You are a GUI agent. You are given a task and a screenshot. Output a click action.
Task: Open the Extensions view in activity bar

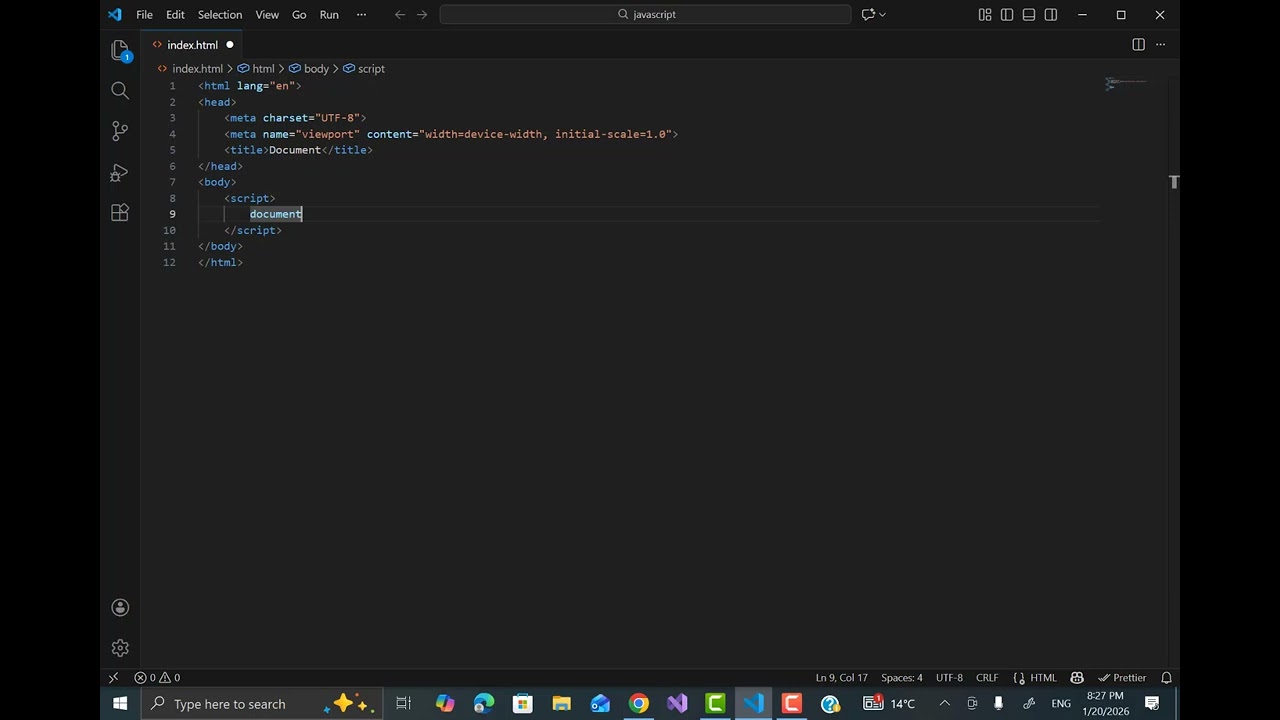[120, 212]
